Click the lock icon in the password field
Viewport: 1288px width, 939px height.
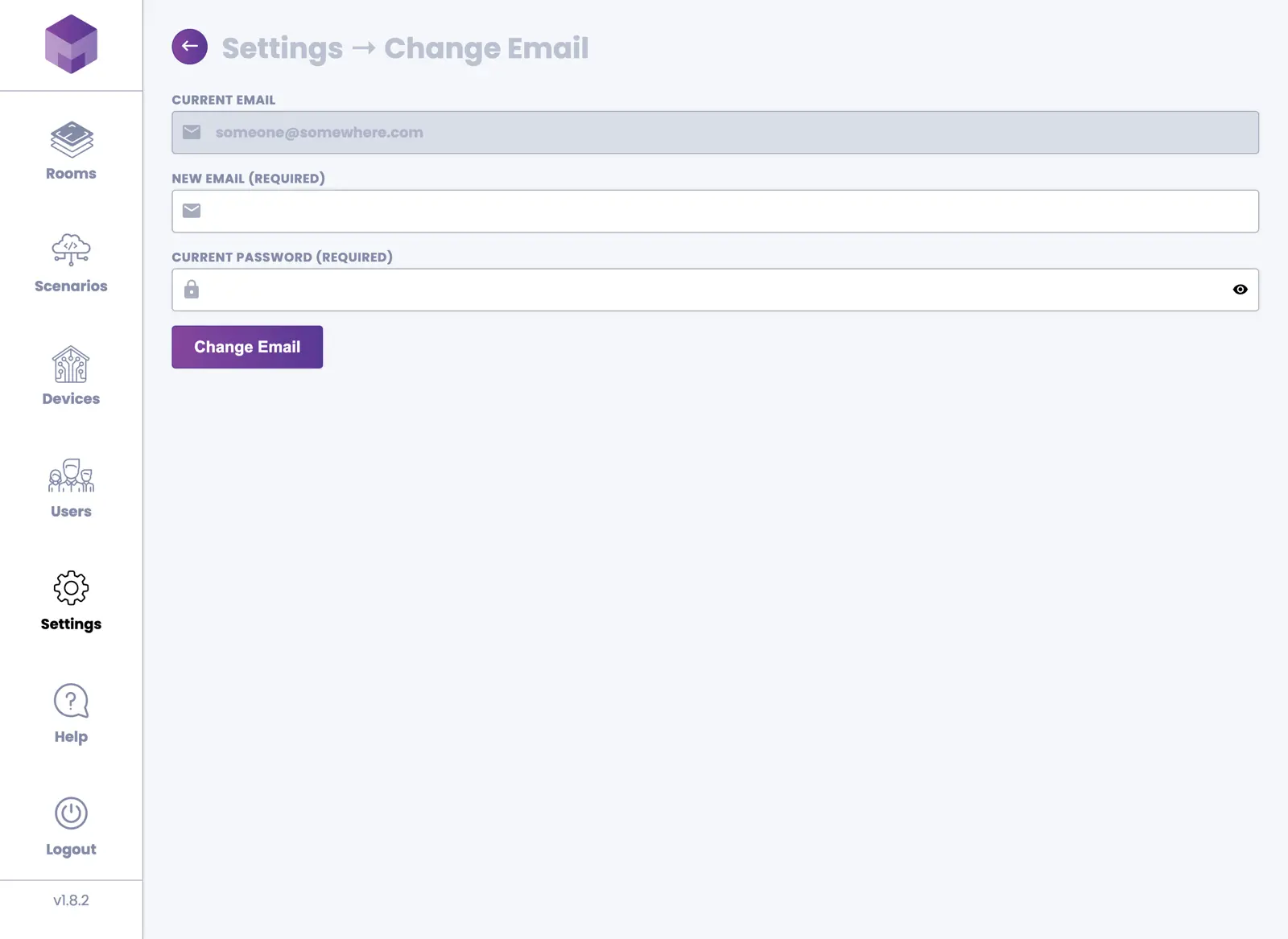click(192, 290)
